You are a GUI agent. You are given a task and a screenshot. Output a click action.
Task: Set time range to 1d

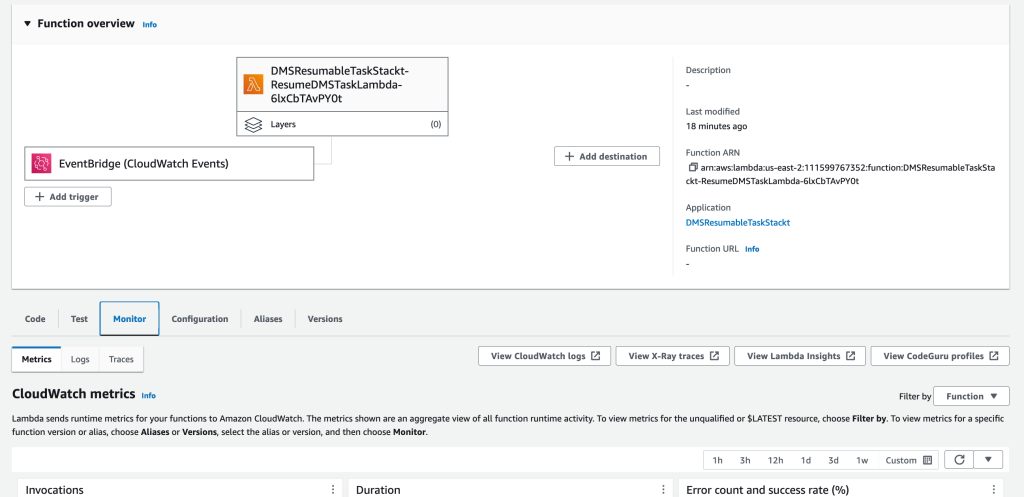806,460
